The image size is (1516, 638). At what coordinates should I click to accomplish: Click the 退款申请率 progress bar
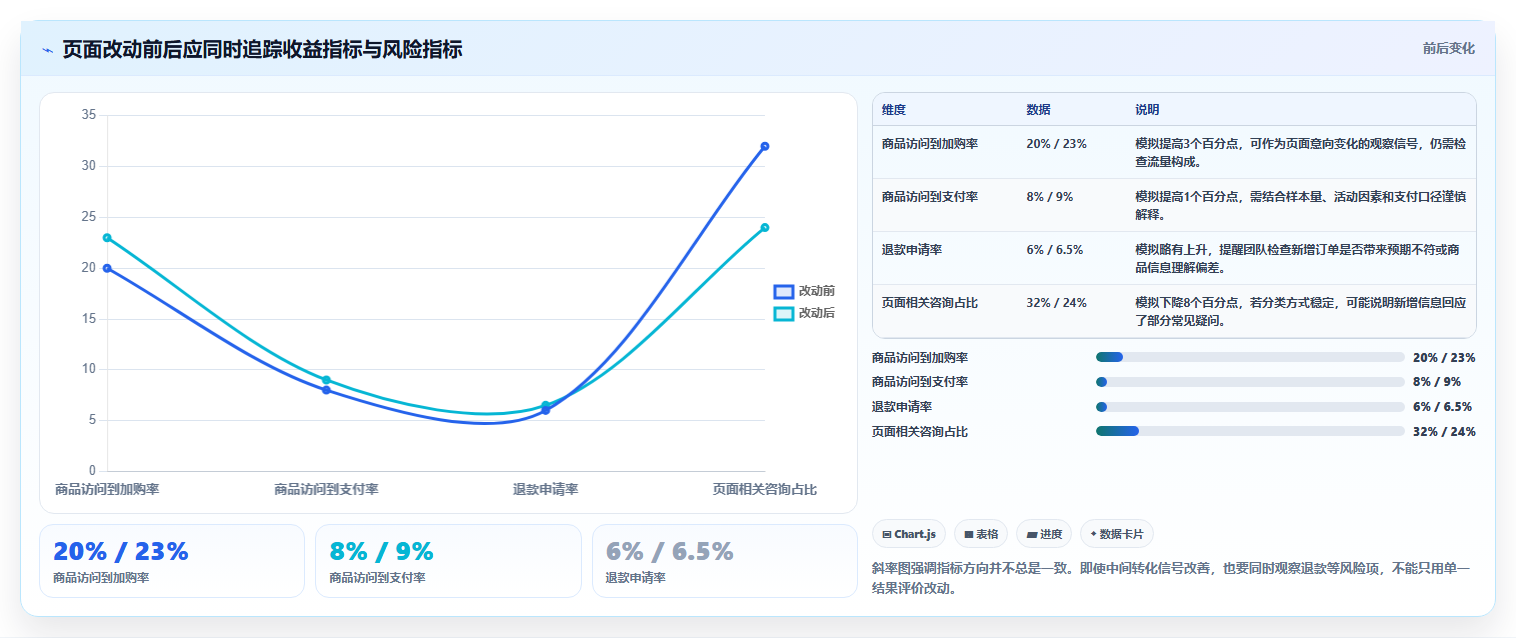(1250, 407)
